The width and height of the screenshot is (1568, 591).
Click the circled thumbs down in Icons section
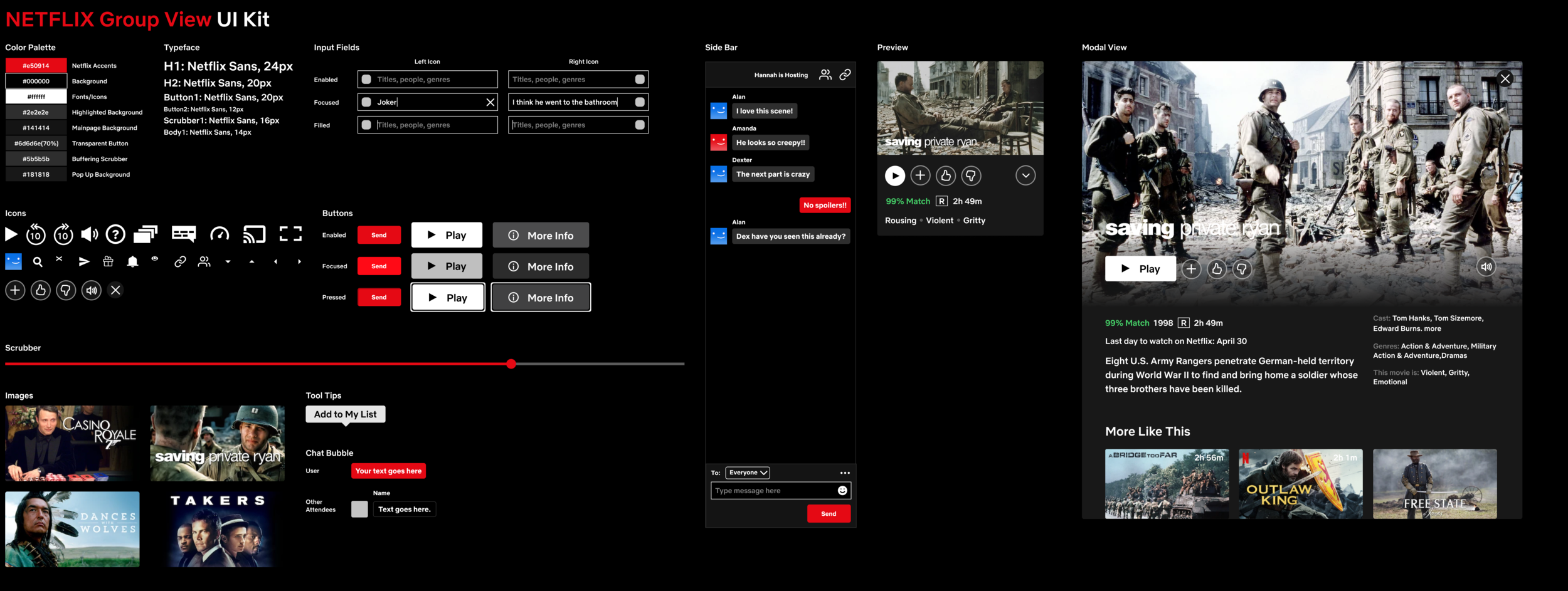pos(66,290)
